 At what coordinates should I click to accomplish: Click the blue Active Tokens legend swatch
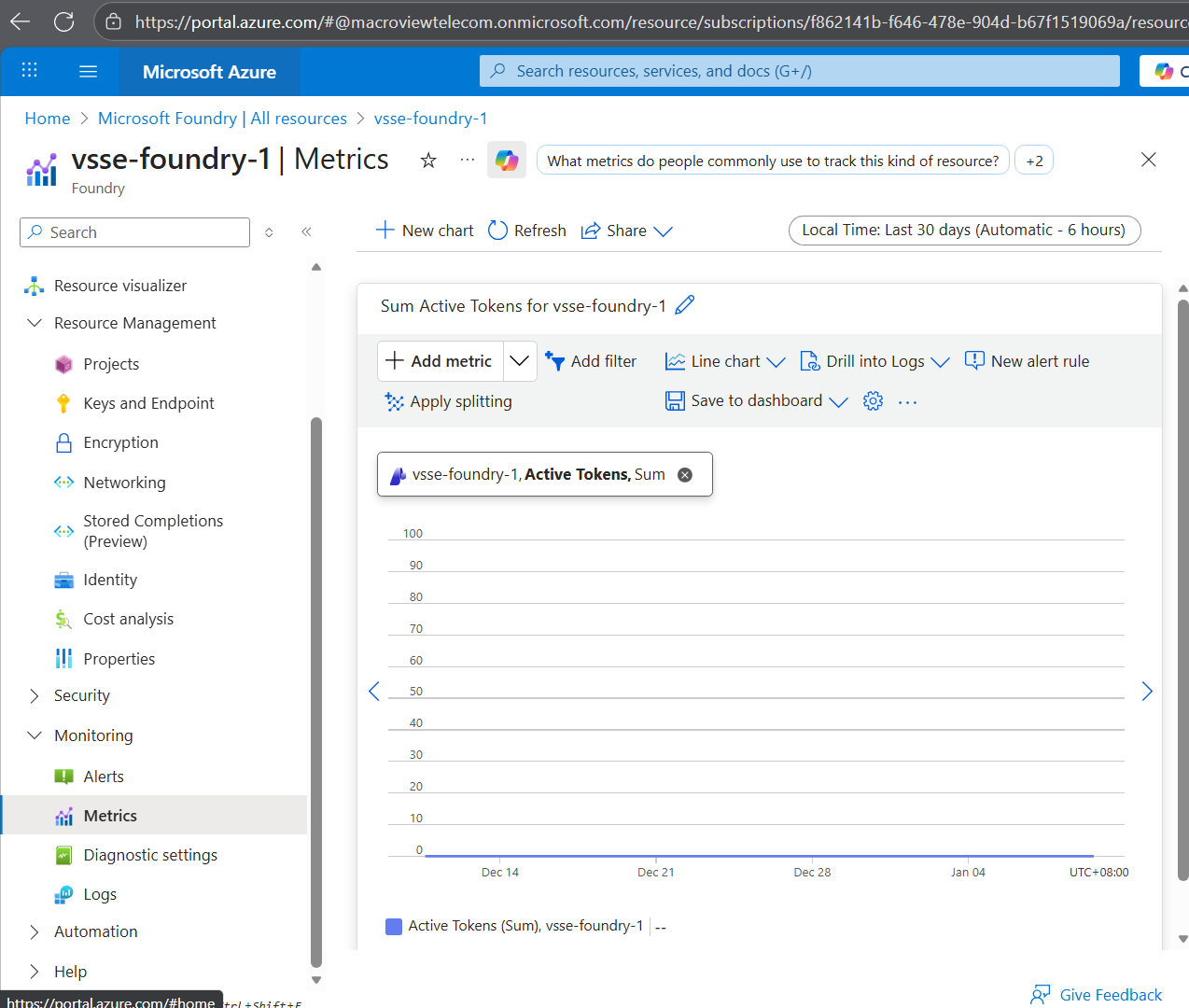[393, 925]
